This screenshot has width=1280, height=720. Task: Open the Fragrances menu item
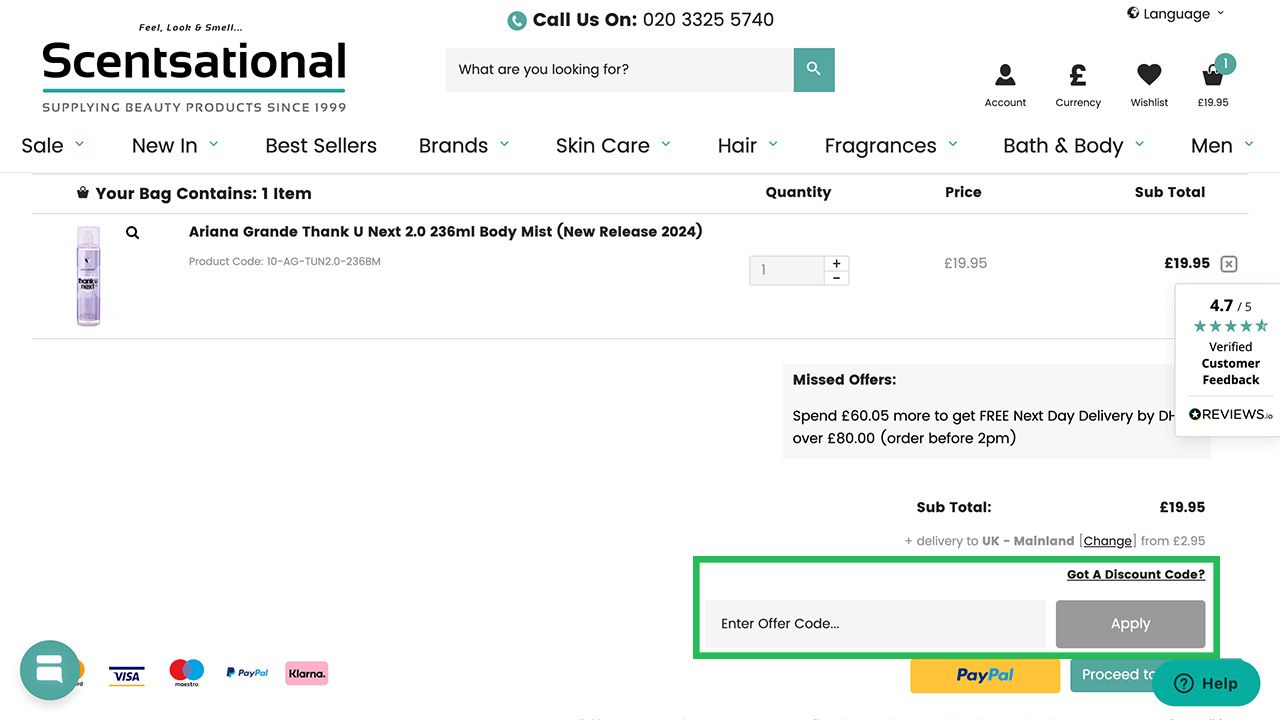click(881, 146)
